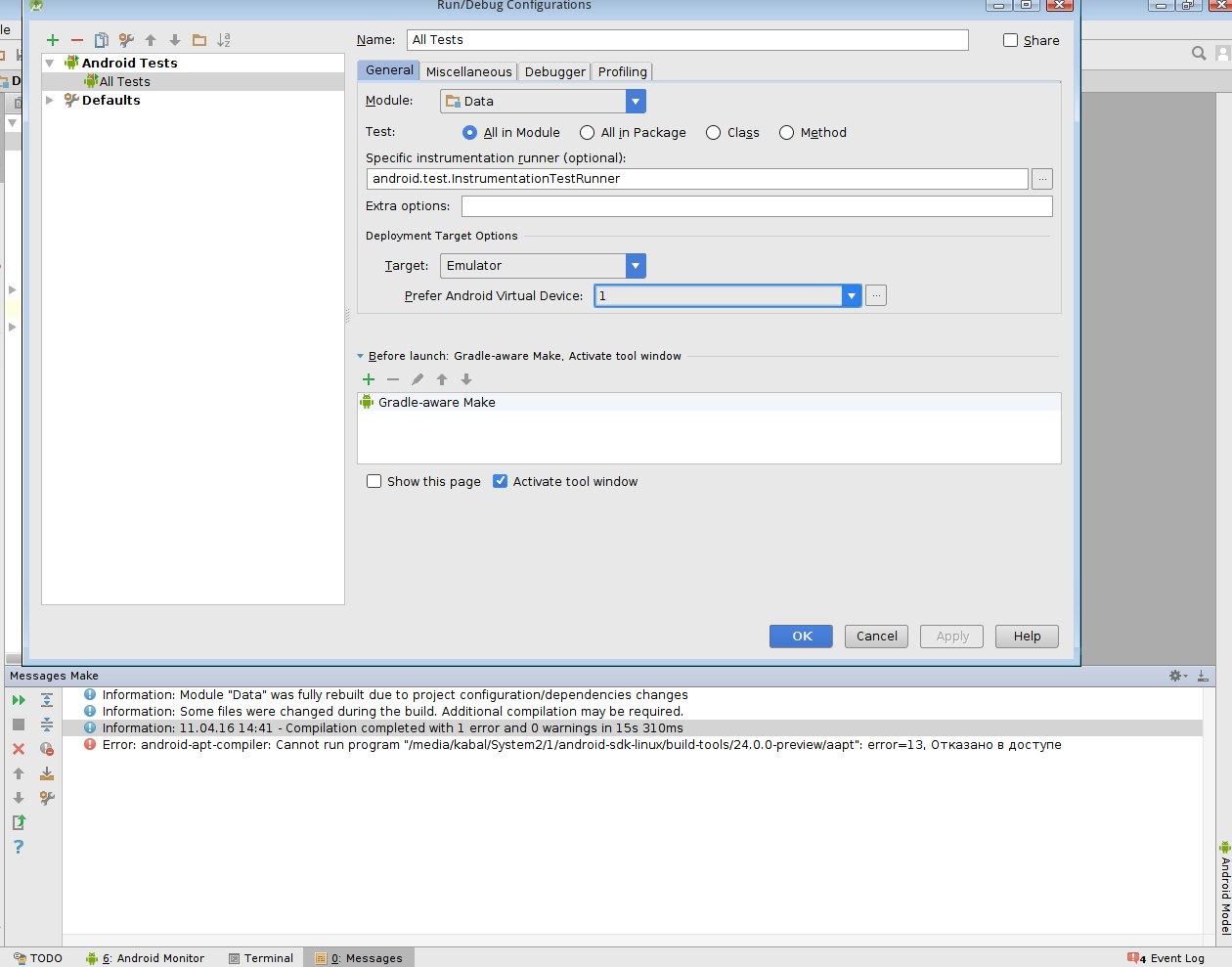Move configuration down arrow in tree toolbar
Viewport: 1232px width, 967px height.
click(x=175, y=40)
